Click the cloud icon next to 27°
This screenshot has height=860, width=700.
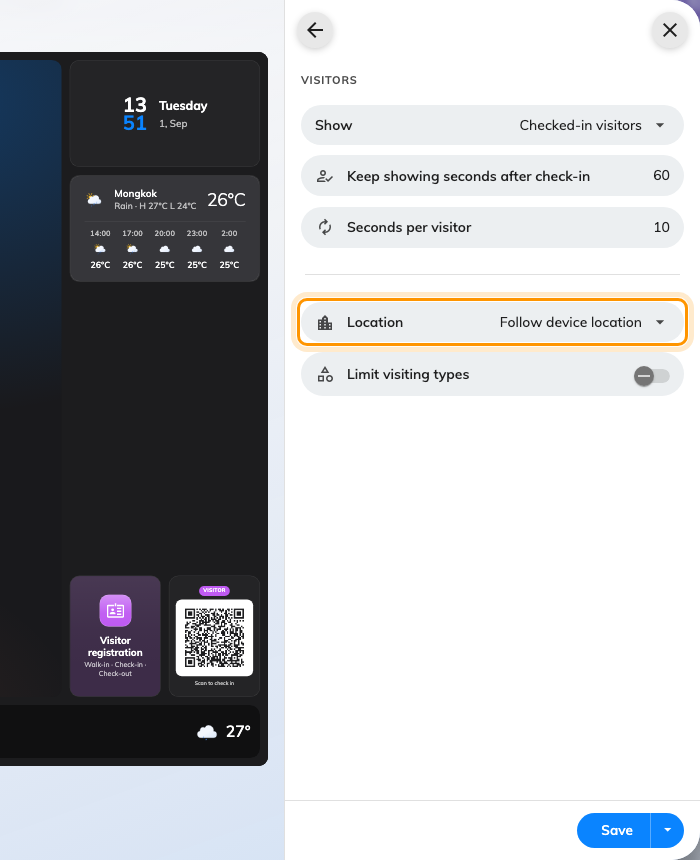(207, 732)
